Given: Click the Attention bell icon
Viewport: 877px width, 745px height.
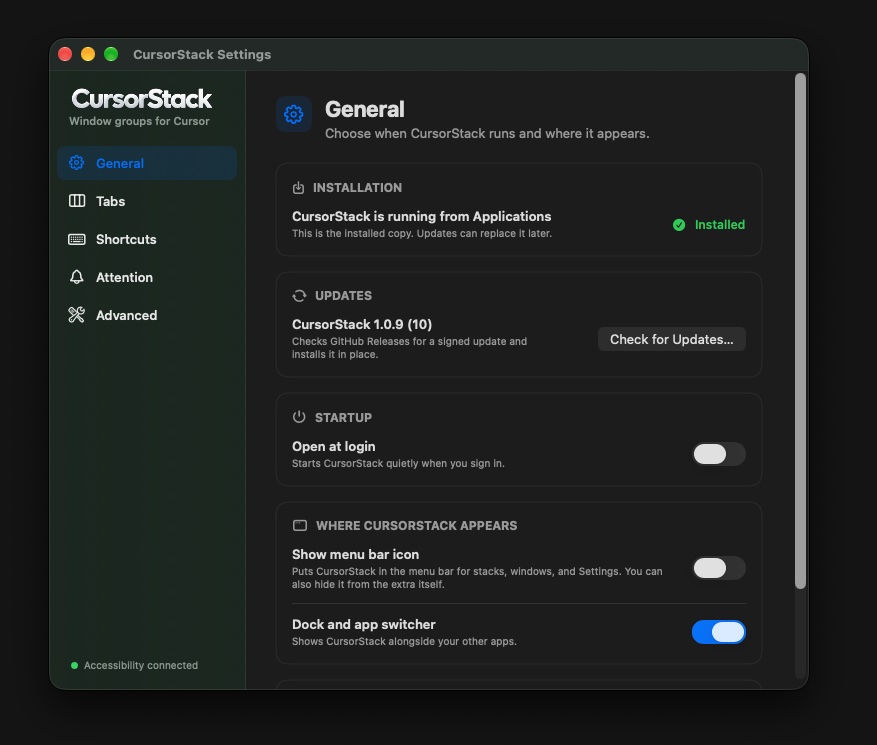Looking at the screenshot, I should tap(77, 277).
